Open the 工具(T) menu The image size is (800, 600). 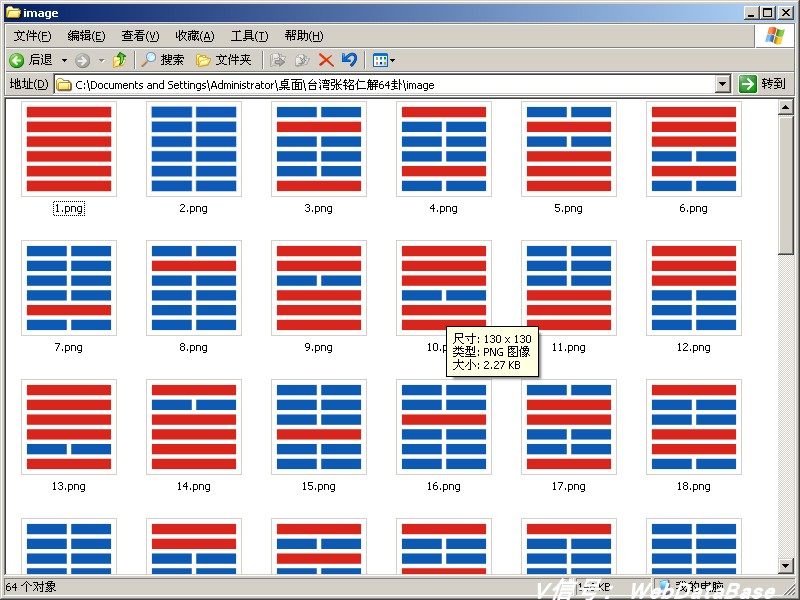[x=249, y=36]
